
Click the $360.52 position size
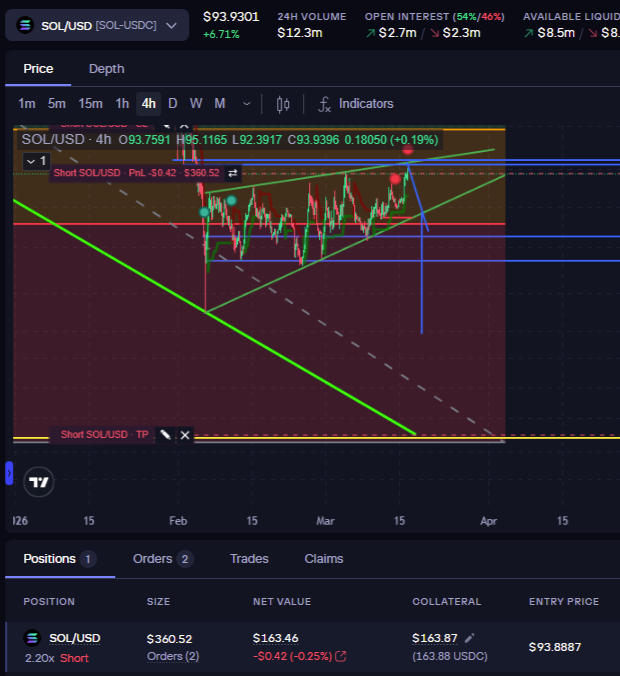click(169, 638)
